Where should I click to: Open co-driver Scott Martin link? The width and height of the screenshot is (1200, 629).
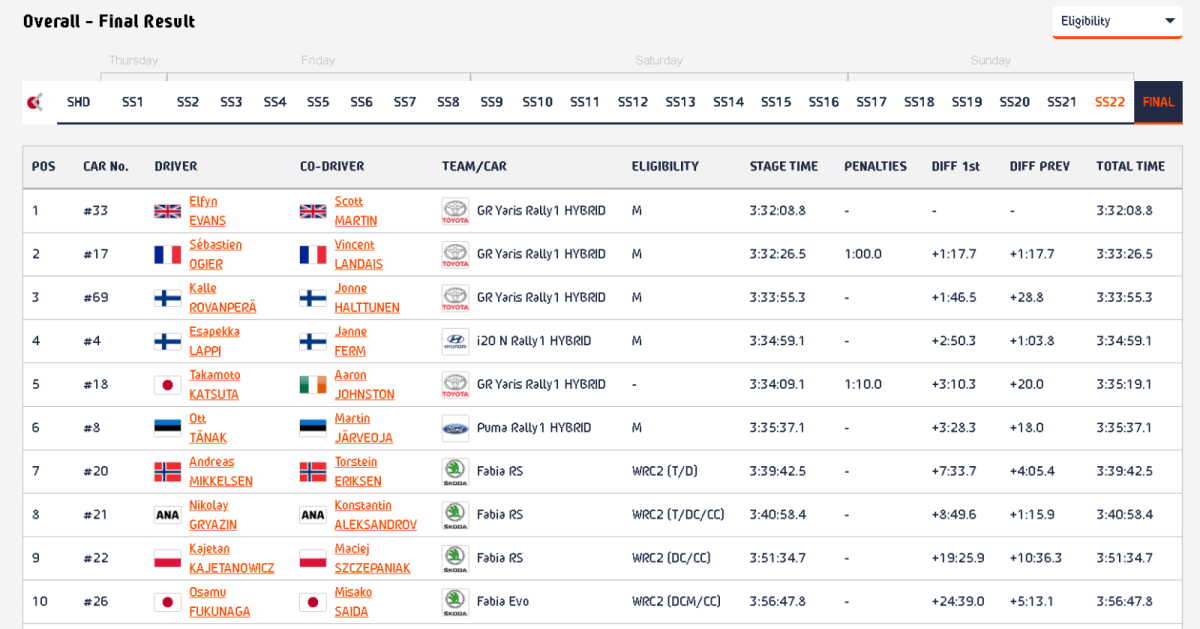point(356,211)
